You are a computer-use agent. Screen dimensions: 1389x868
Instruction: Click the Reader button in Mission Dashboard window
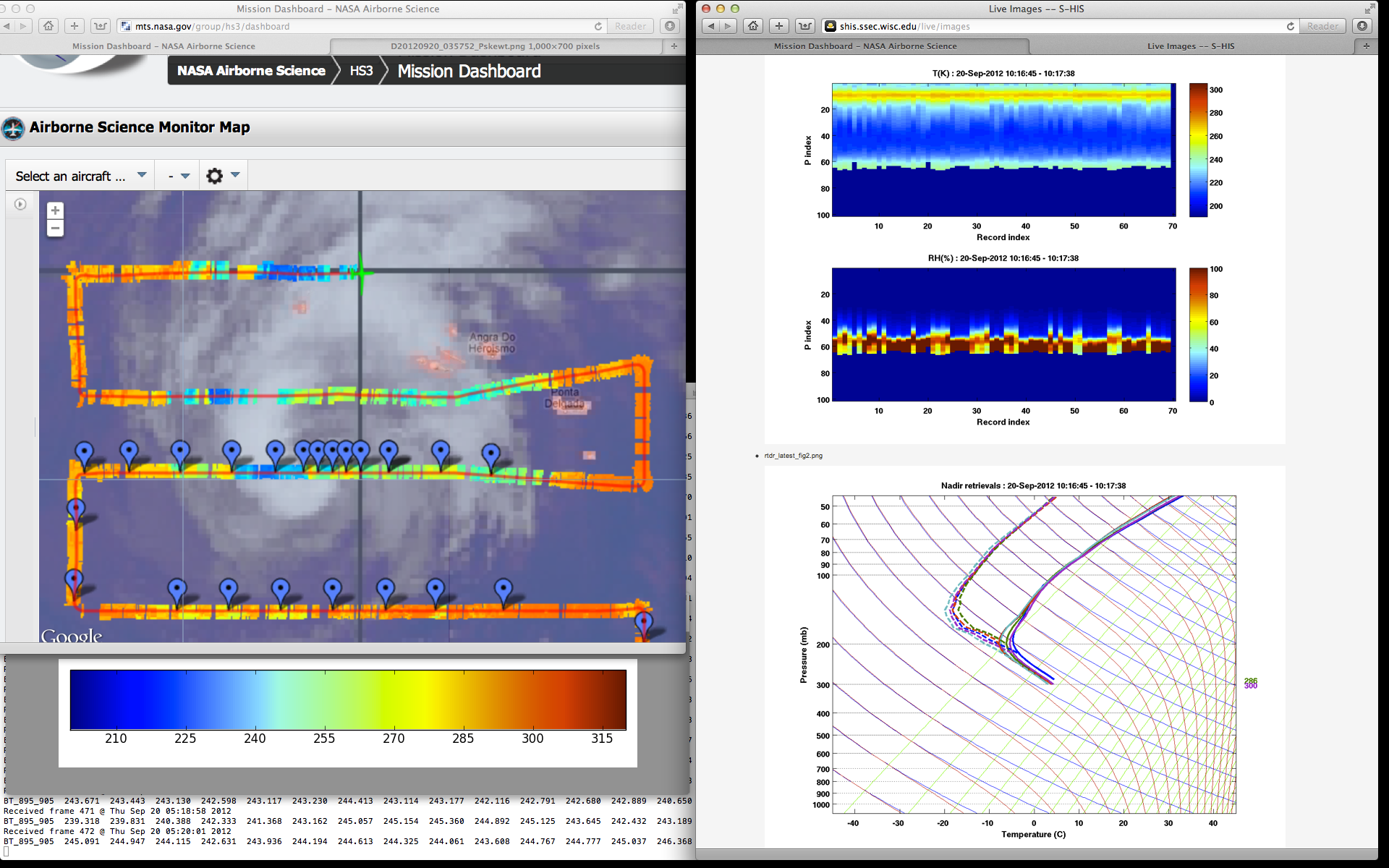(630, 26)
